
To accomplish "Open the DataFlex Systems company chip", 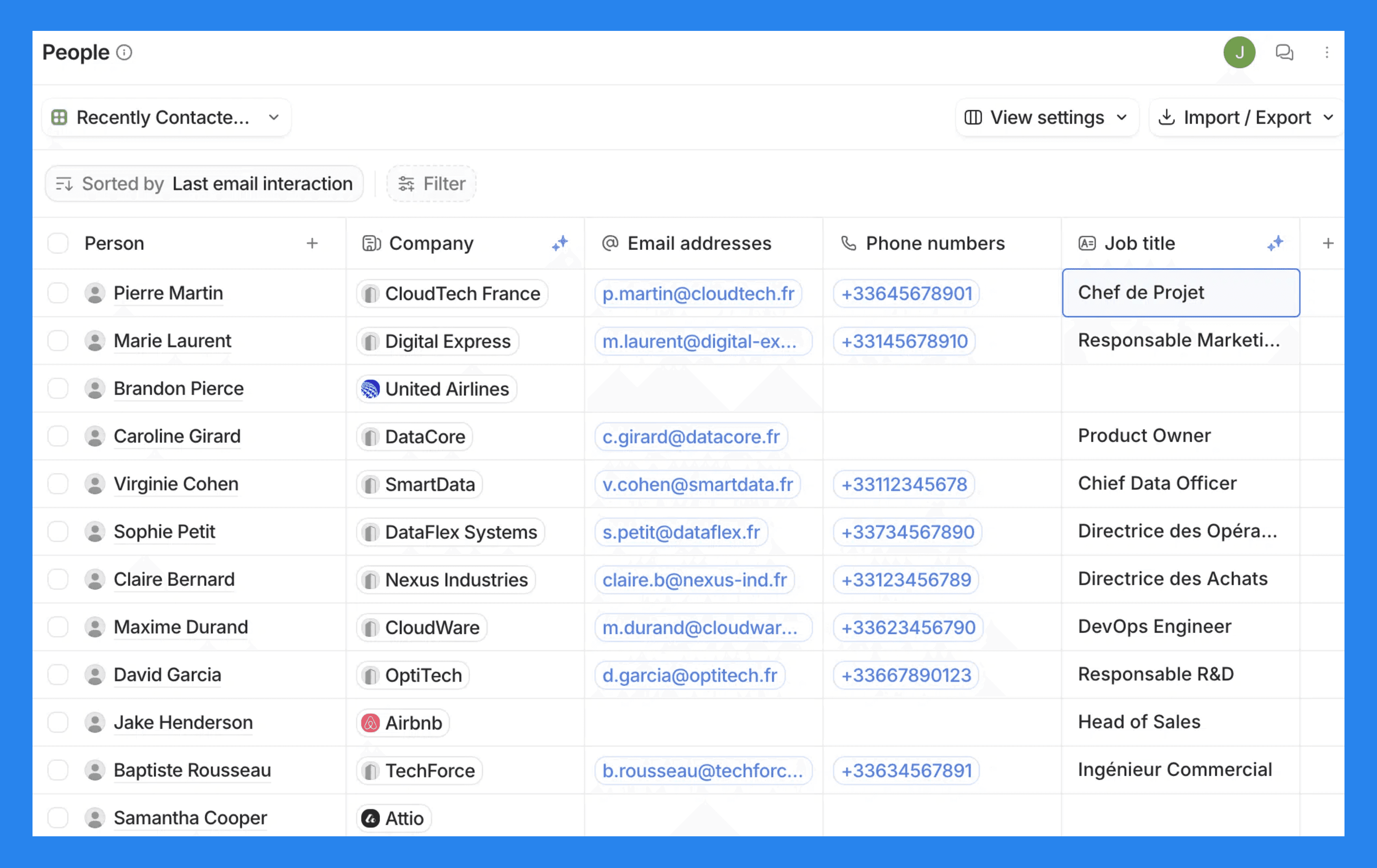I will [x=451, y=532].
